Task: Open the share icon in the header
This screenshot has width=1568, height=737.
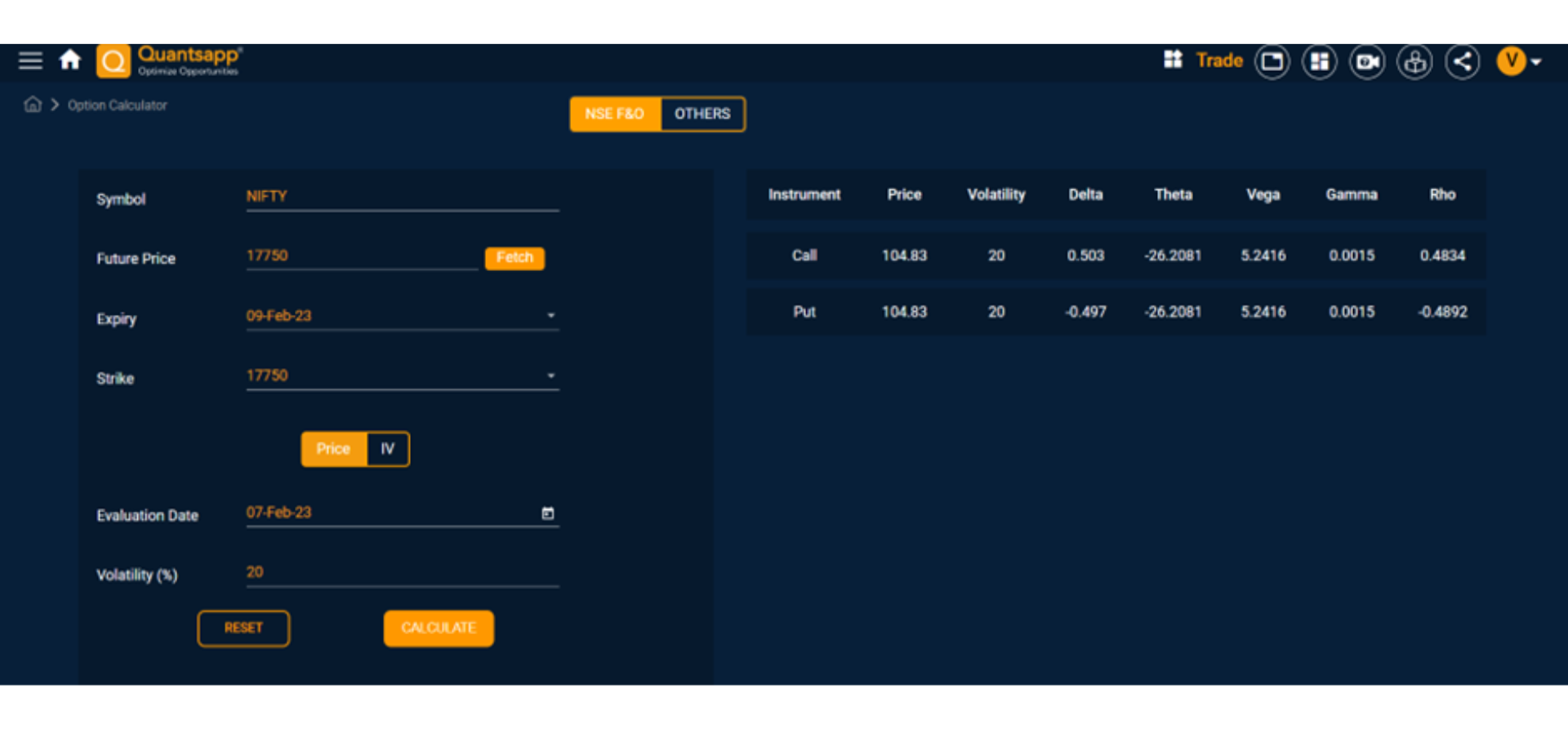Action: click(1463, 60)
